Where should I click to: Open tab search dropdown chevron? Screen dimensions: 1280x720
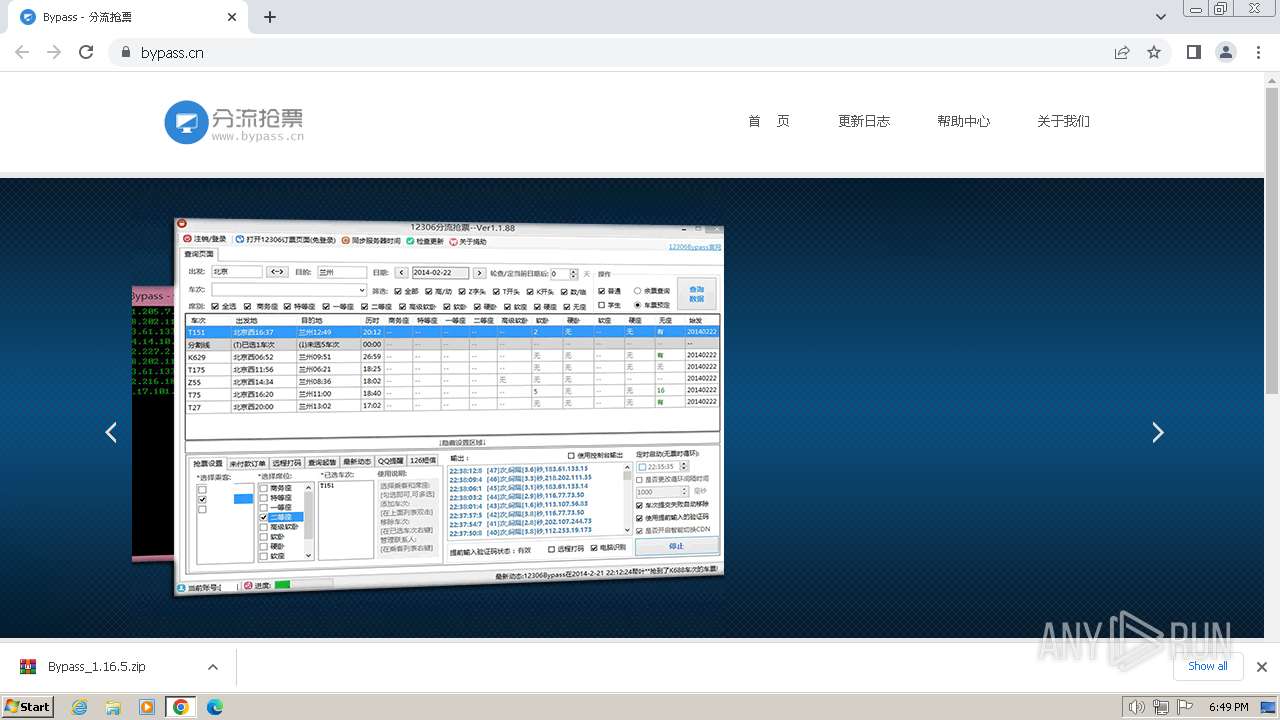pos(1161,17)
